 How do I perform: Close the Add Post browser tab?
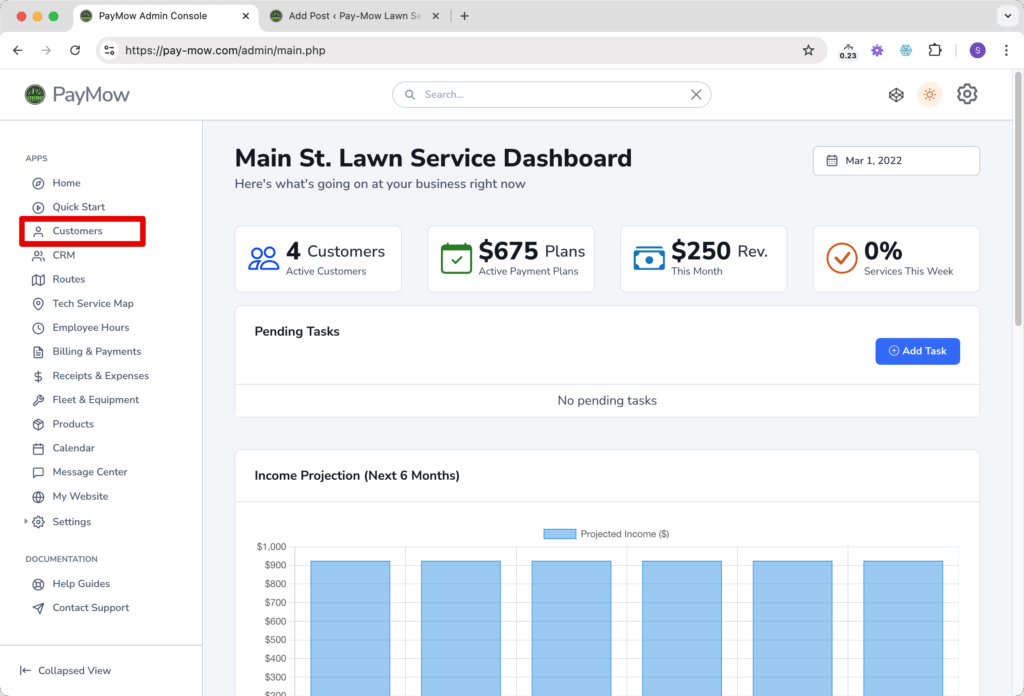[x=436, y=16]
